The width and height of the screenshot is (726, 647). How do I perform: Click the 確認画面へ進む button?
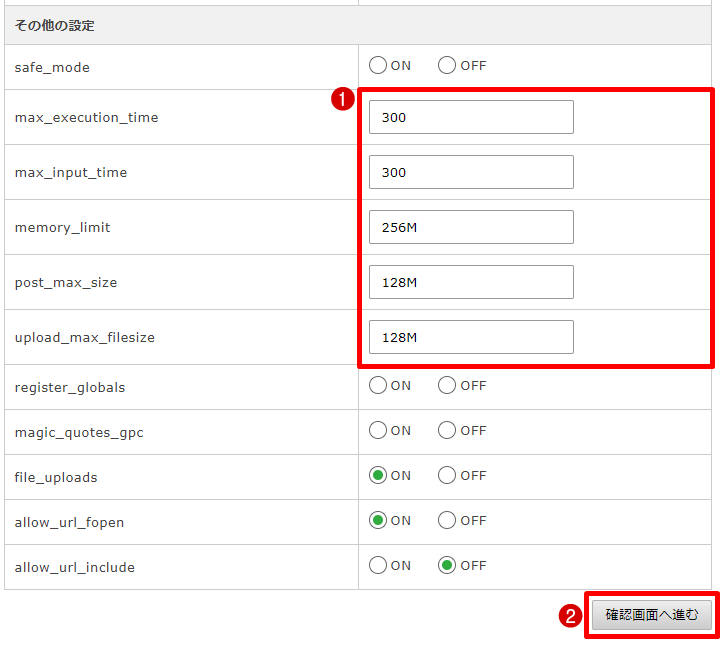[x=651, y=615]
